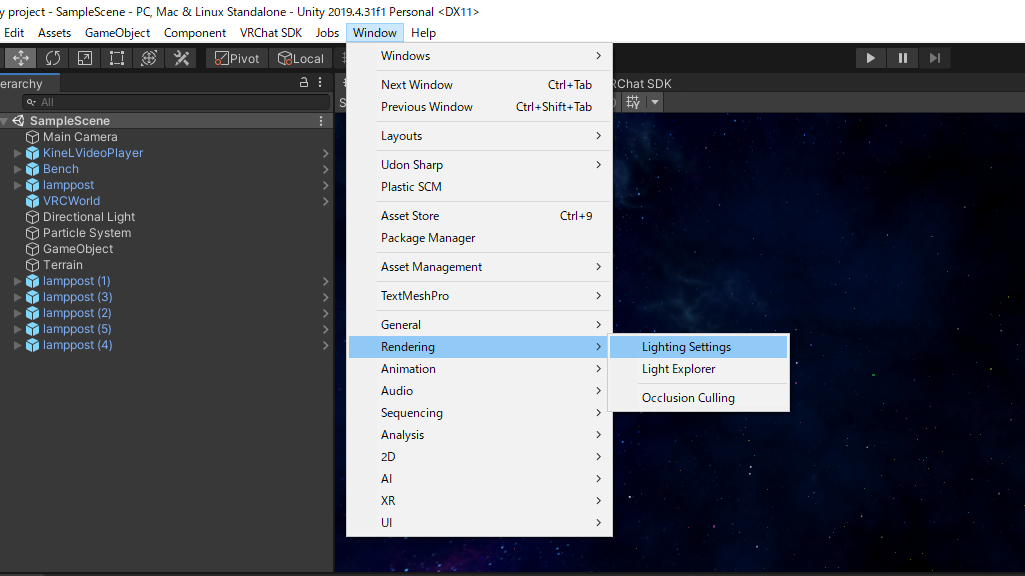The image size is (1025, 576).
Task: Click Occlusion Culling menu entry
Action: [688, 398]
